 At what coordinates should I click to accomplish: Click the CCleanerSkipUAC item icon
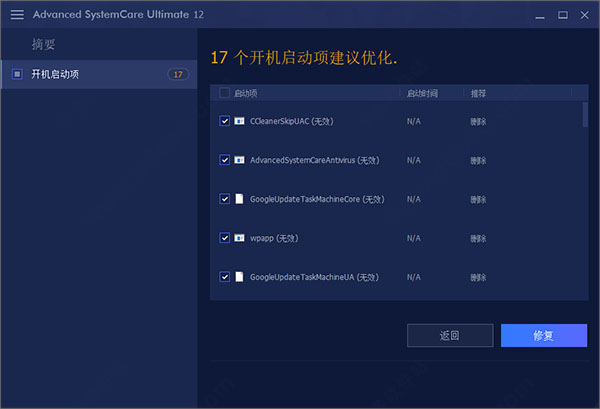pos(239,121)
